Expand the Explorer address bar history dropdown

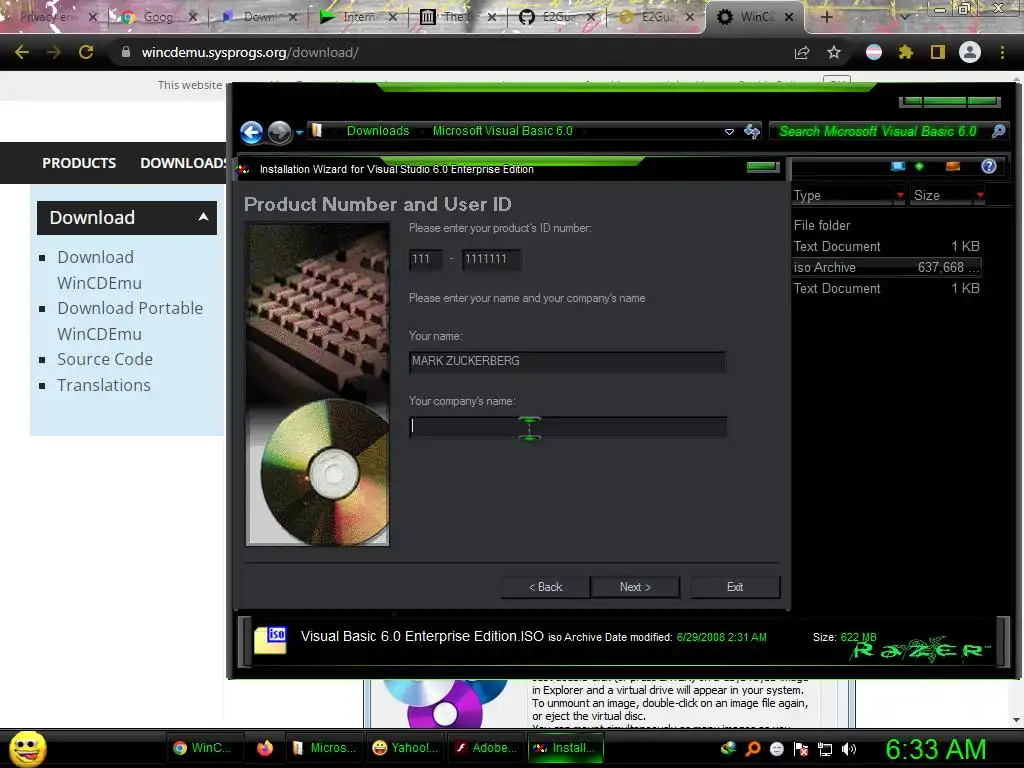click(729, 132)
